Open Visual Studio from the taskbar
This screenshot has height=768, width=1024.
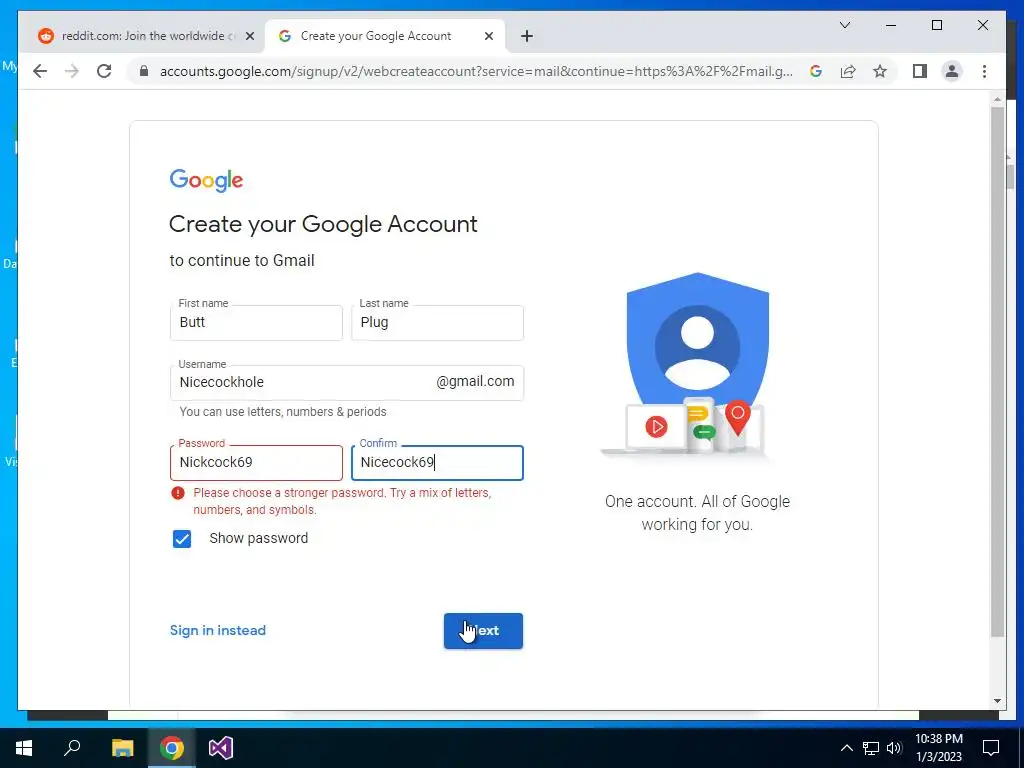coord(221,748)
